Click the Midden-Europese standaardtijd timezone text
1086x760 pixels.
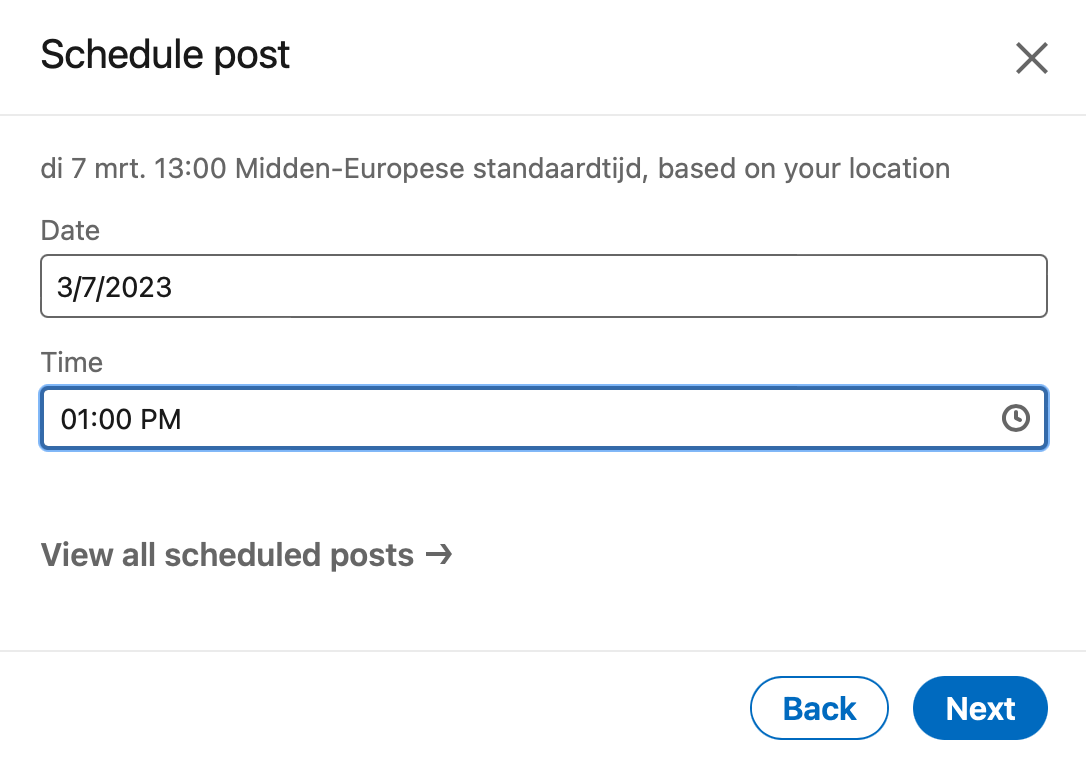(x=442, y=168)
